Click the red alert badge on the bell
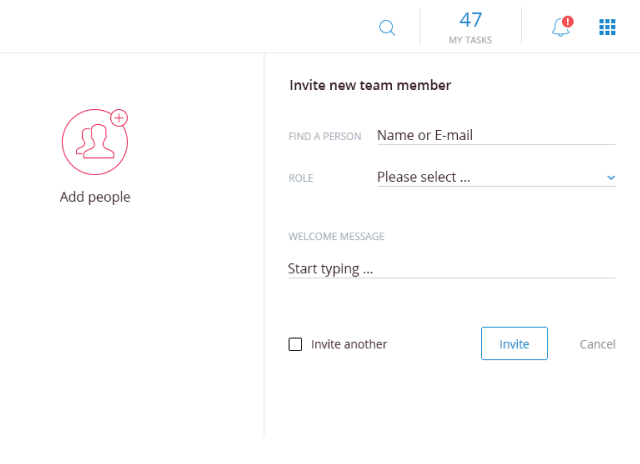Viewport: 640px width, 464px height. [x=568, y=21]
